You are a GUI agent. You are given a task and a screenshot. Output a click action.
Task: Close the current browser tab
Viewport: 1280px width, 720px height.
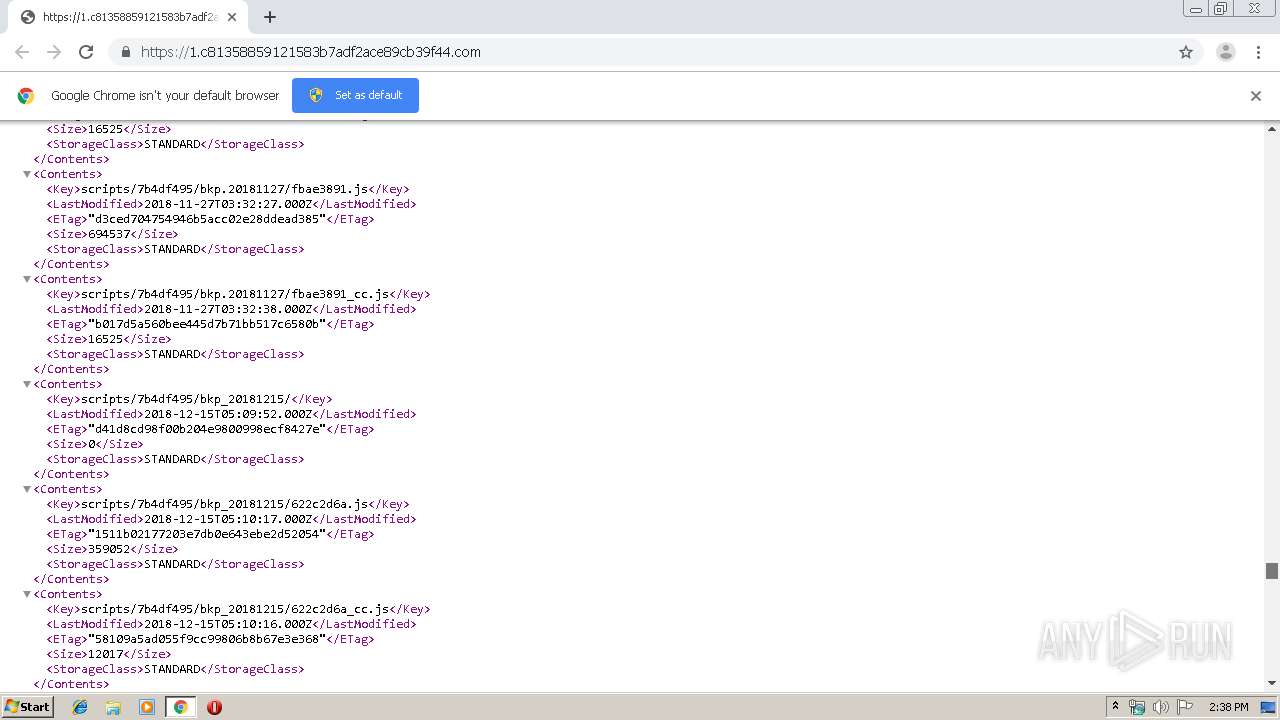[232, 17]
